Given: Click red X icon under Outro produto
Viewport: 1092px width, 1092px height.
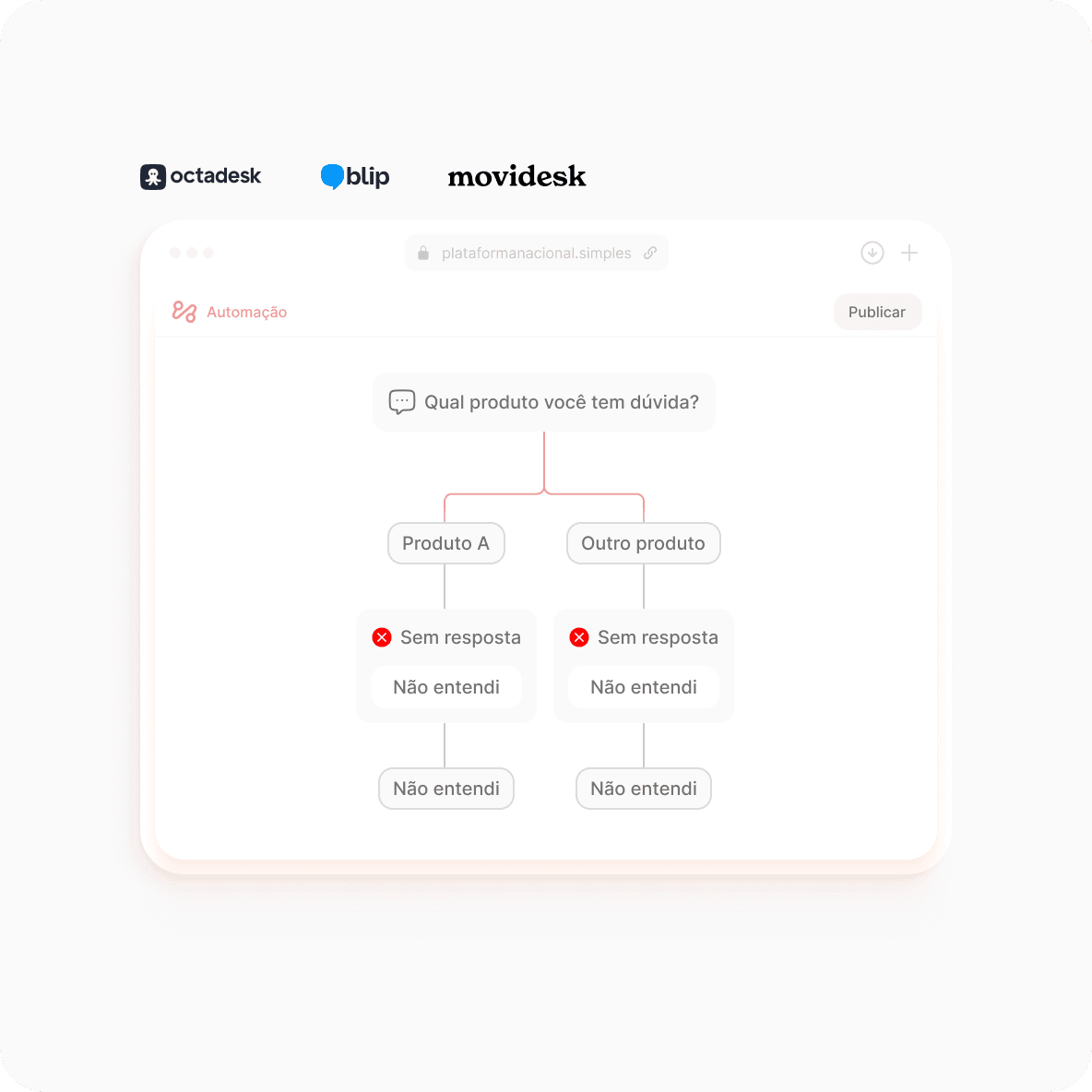Looking at the screenshot, I should tap(578, 637).
